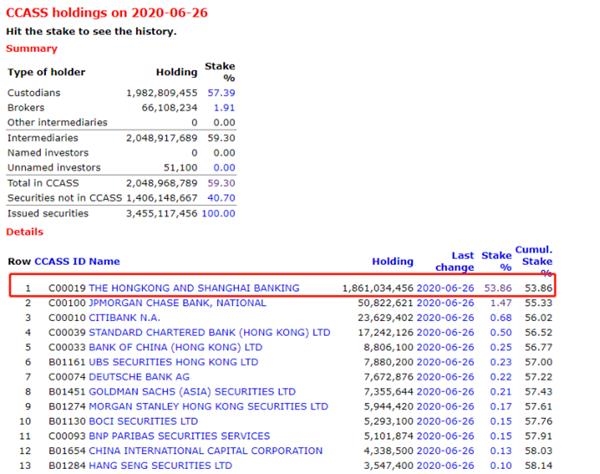Open Deutsche Bank AG holder link
Image resolution: width=600 pixels, height=474 pixels.
[x=139, y=377]
